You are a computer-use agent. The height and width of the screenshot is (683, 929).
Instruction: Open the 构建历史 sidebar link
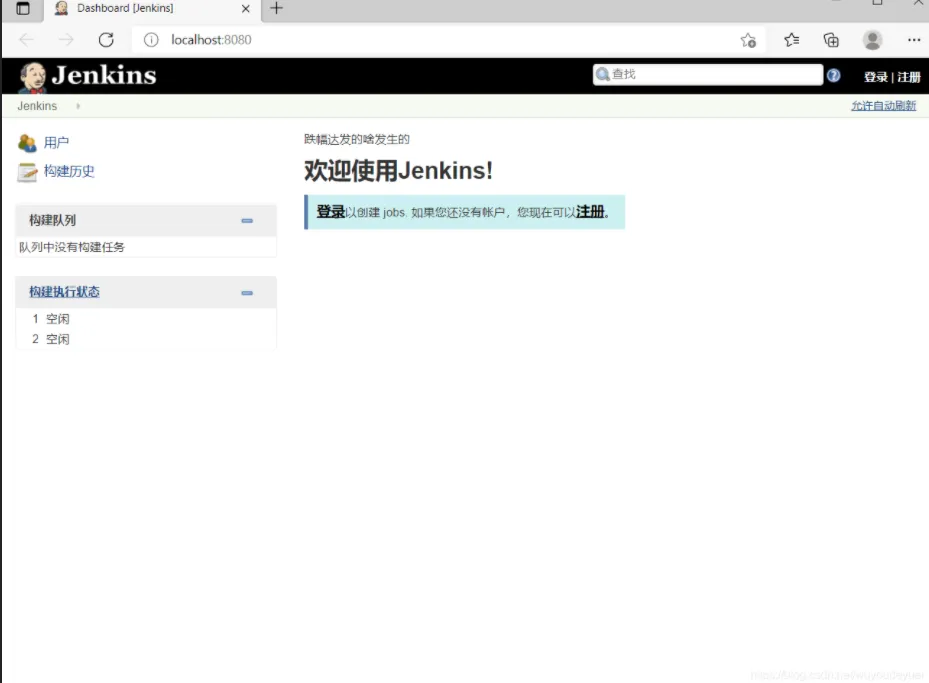pos(69,171)
